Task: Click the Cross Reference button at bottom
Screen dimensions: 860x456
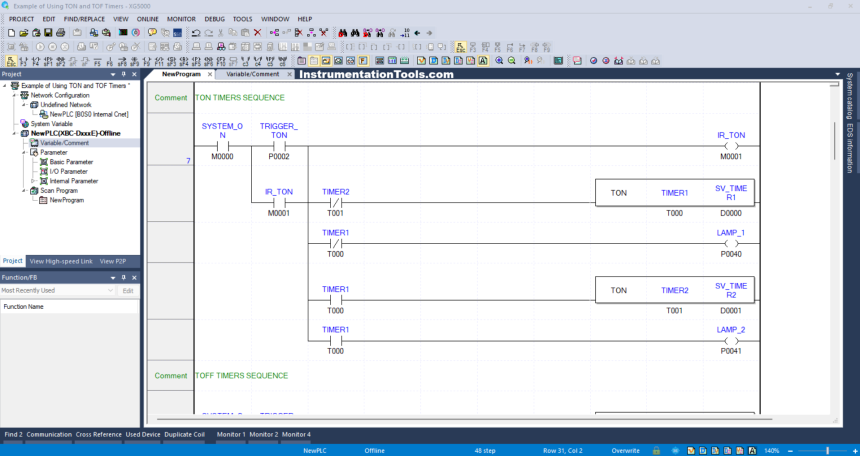Action: [98, 435]
